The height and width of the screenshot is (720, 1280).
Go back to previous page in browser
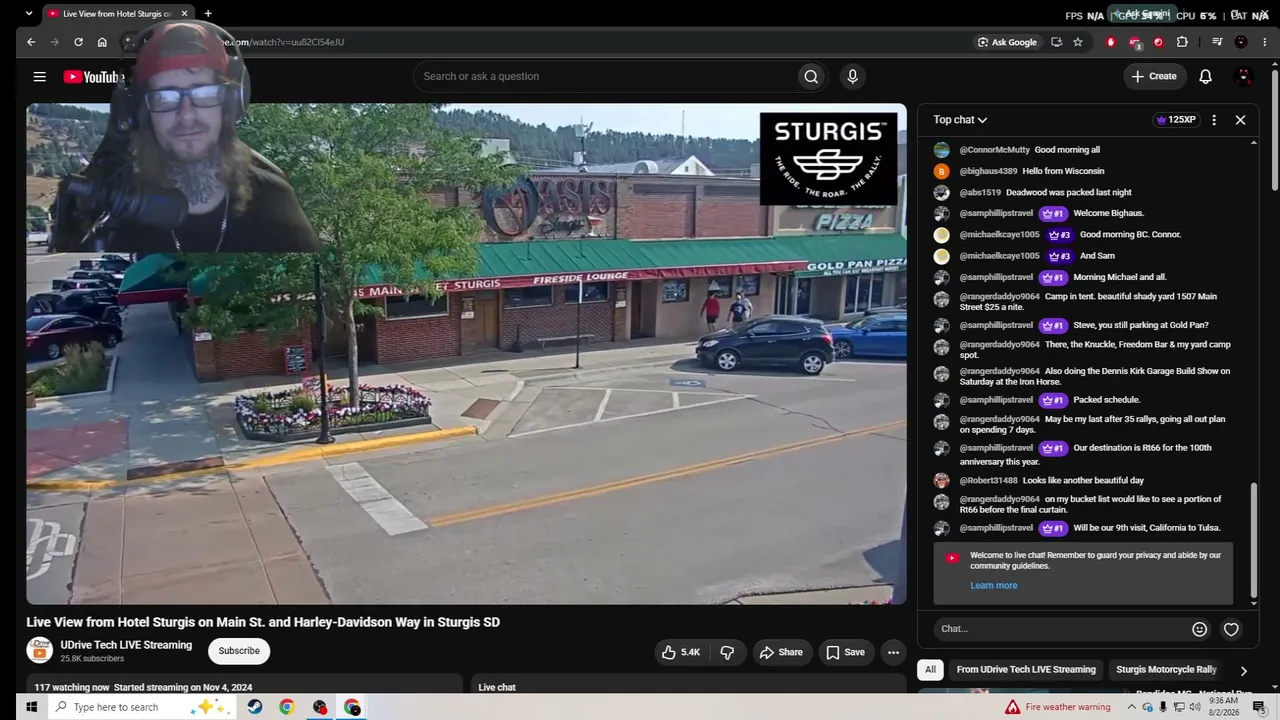coord(31,42)
